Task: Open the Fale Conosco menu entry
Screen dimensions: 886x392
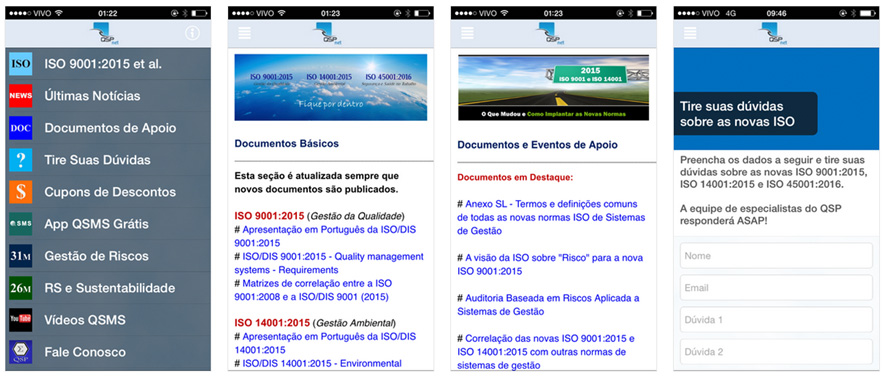Action: pyautogui.click(x=108, y=352)
